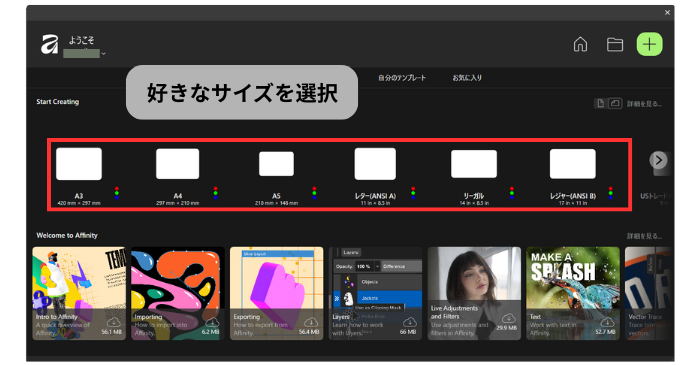Download the Layers tutorial via cloud icon

coord(410,321)
